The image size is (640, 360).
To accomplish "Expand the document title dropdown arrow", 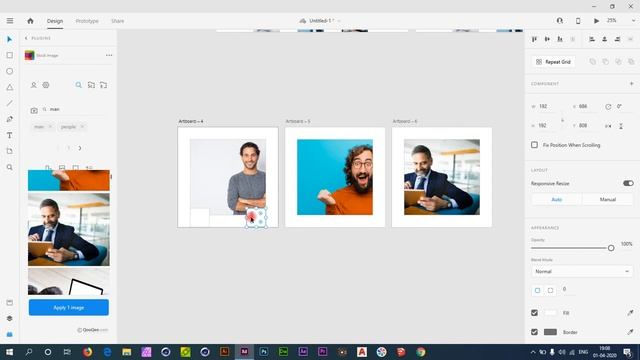I will (339, 21).
